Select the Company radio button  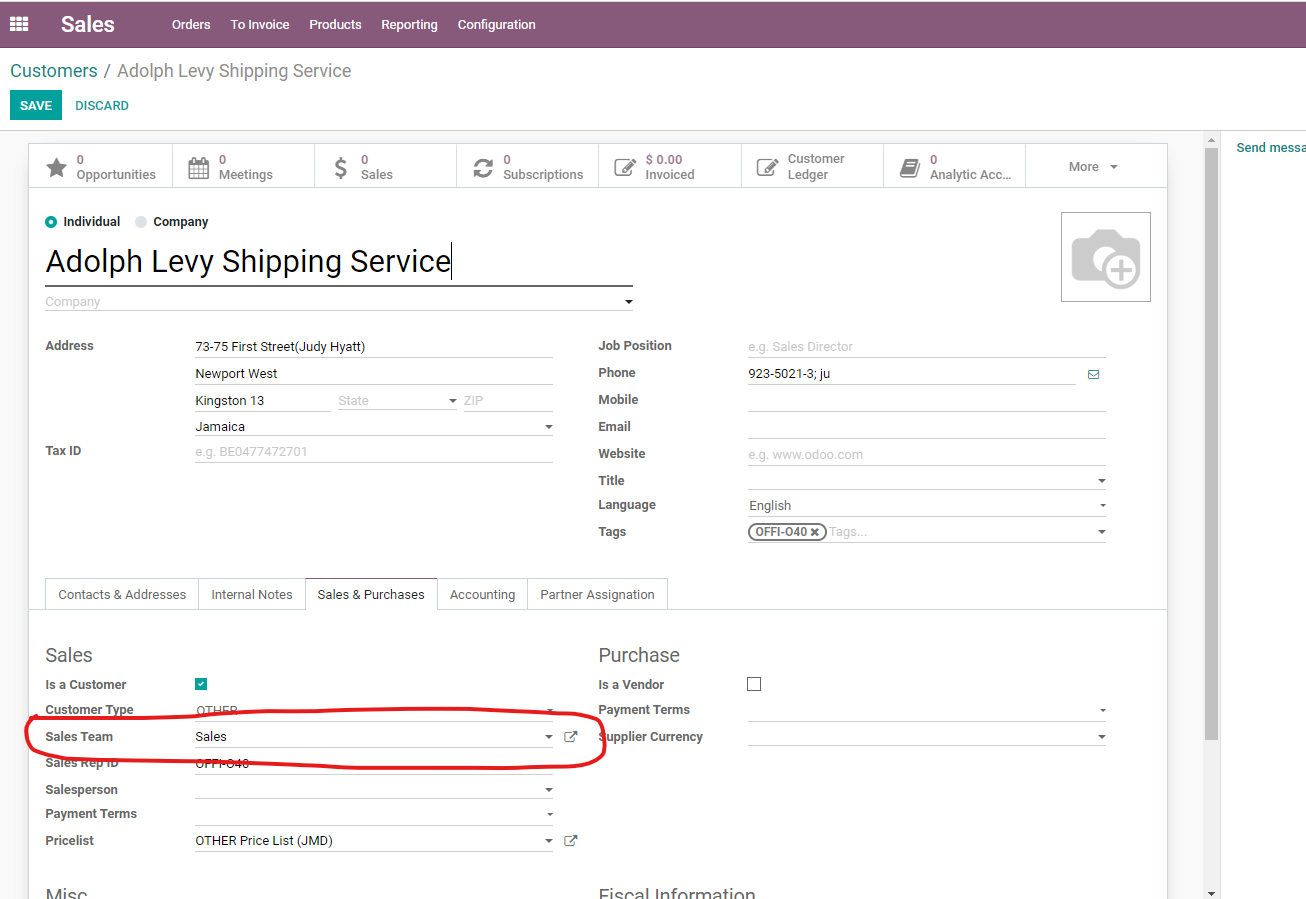(141, 222)
